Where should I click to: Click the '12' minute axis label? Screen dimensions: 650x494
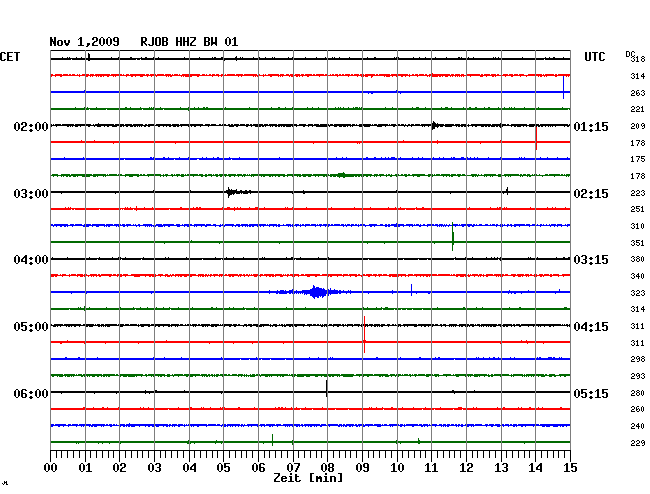(x=466, y=468)
